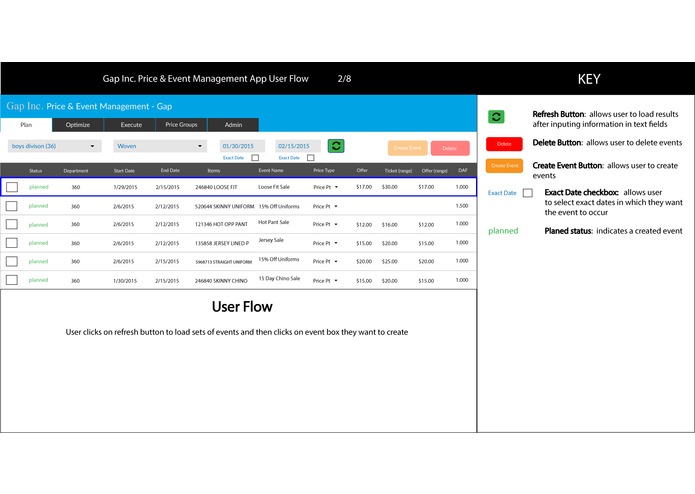Click the faded Create Event button in toolbar
The image size is (695, 494).
[408, 148]
